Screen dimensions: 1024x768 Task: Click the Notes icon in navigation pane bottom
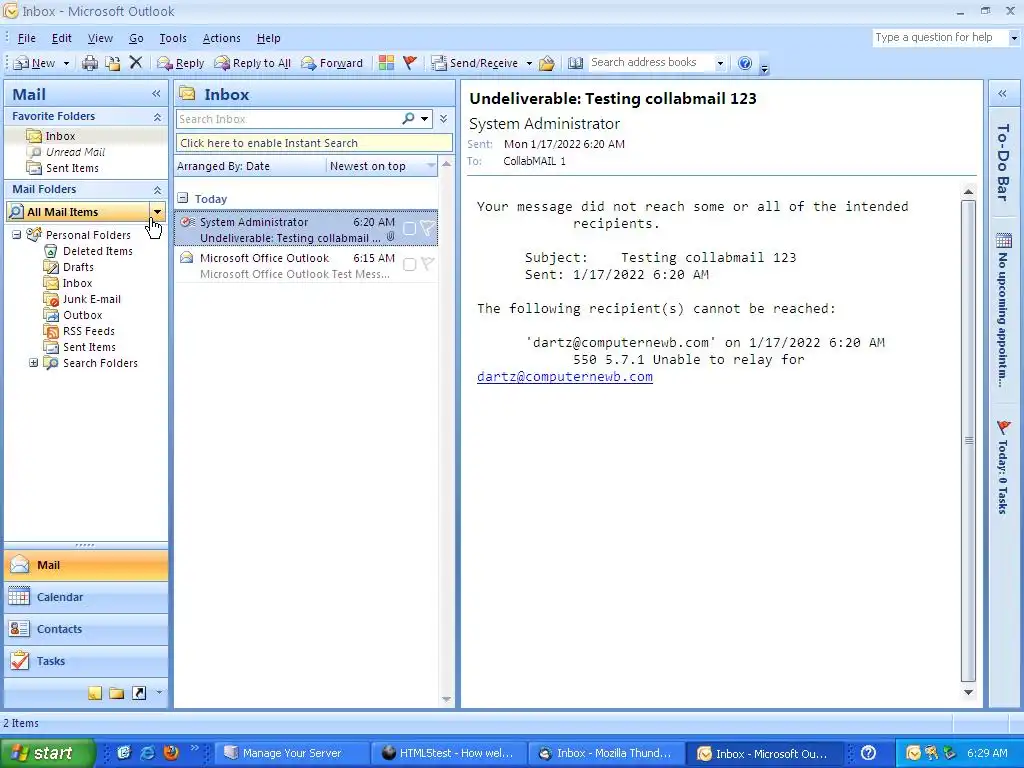tap(95, 693)
